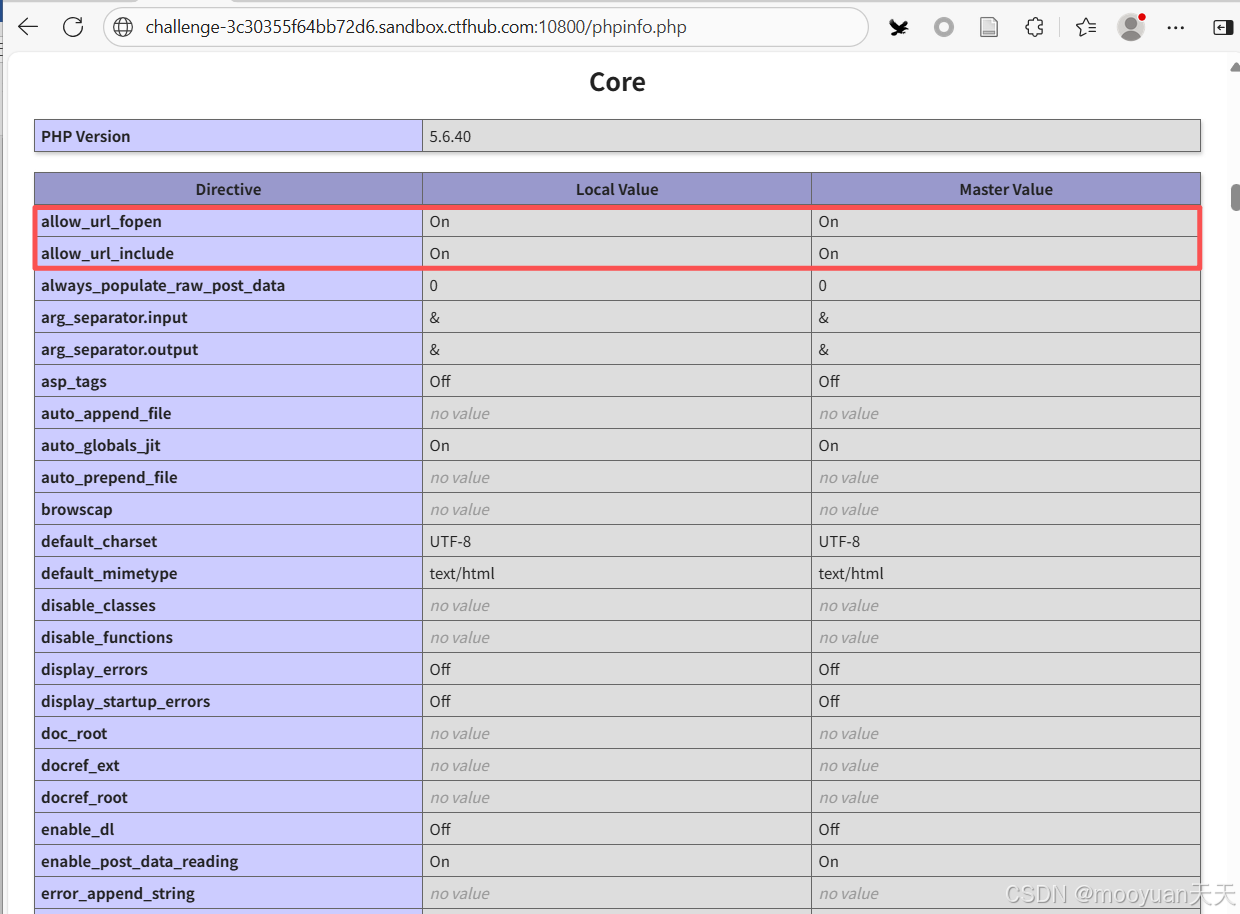Select the default_charset directive
The width and height of the screenshot is (1240, 914).
(99, 541)
